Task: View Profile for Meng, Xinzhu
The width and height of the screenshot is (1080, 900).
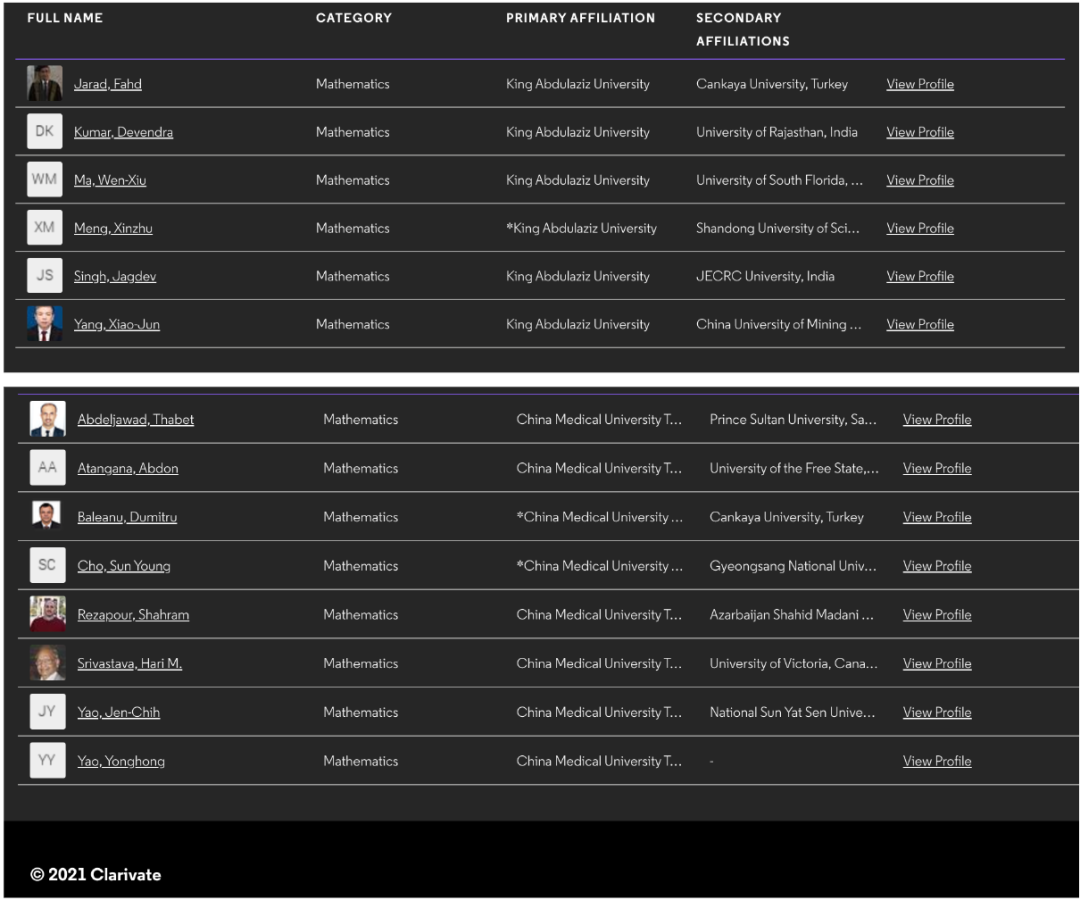Action: pos(920,229)
